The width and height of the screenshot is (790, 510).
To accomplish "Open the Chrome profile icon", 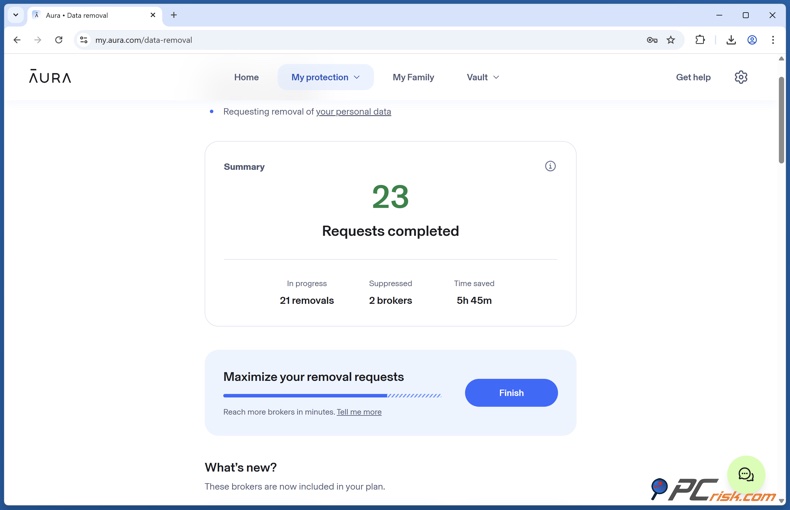I will [x=752, y=40].
